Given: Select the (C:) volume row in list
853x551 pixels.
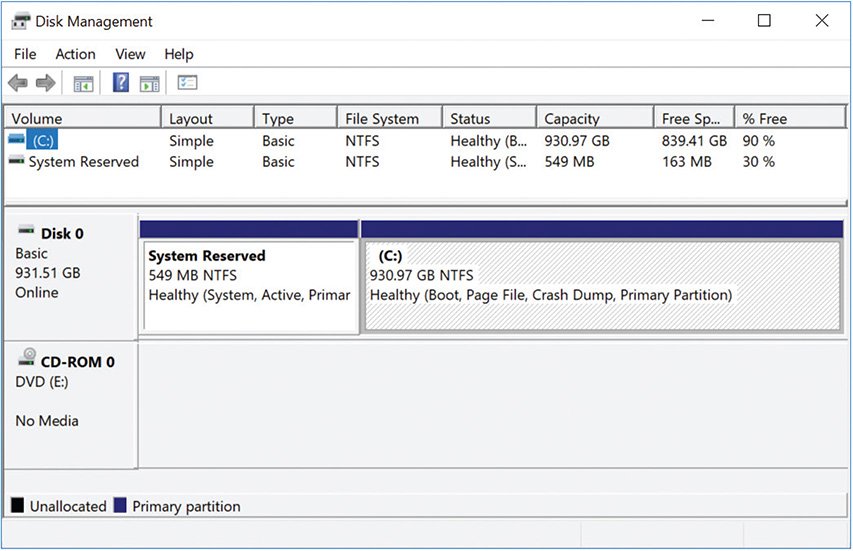Looking at the screenshot, I should point(41,141).
